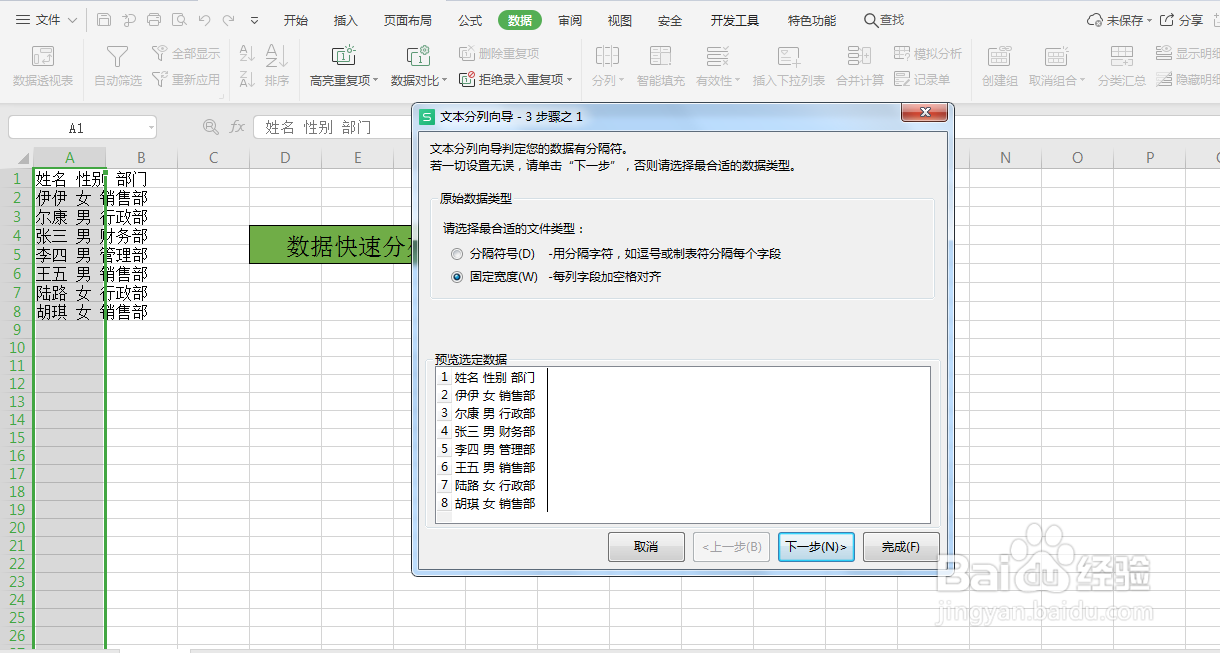Switch to the 视图 tab

tap(620, 20)
